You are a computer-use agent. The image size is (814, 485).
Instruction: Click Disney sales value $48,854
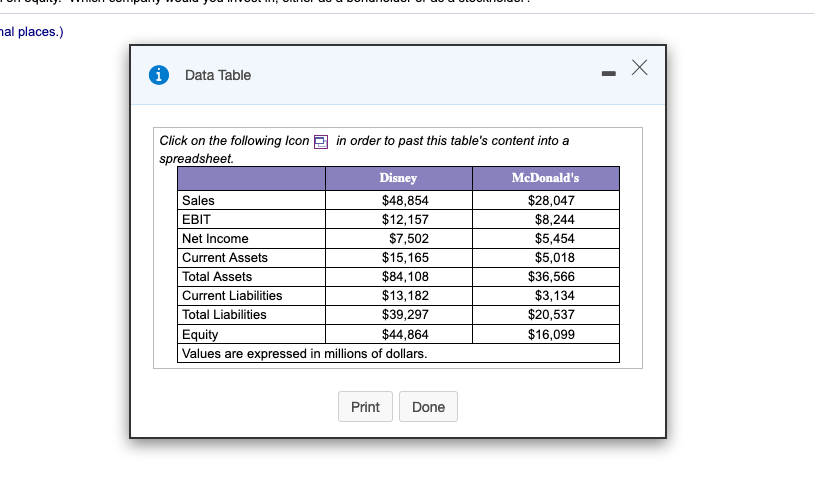(405, 200)
